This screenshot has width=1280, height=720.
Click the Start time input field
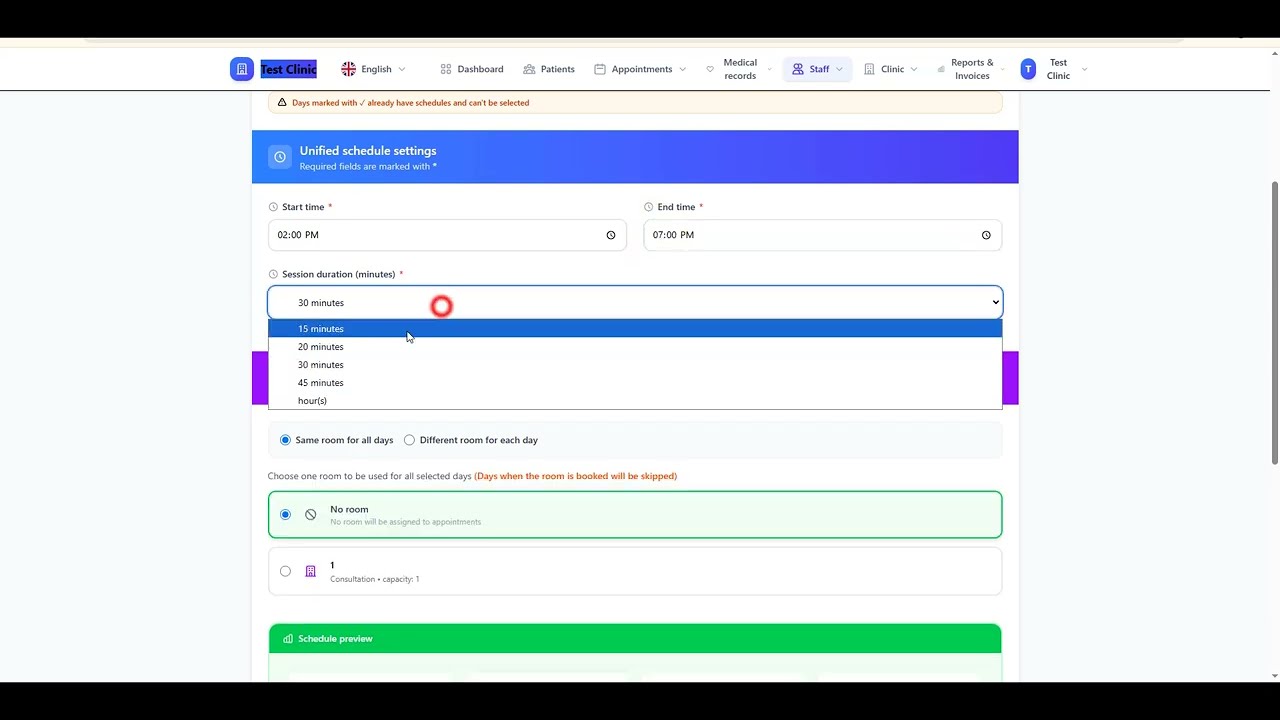click(x=447, y=235)
